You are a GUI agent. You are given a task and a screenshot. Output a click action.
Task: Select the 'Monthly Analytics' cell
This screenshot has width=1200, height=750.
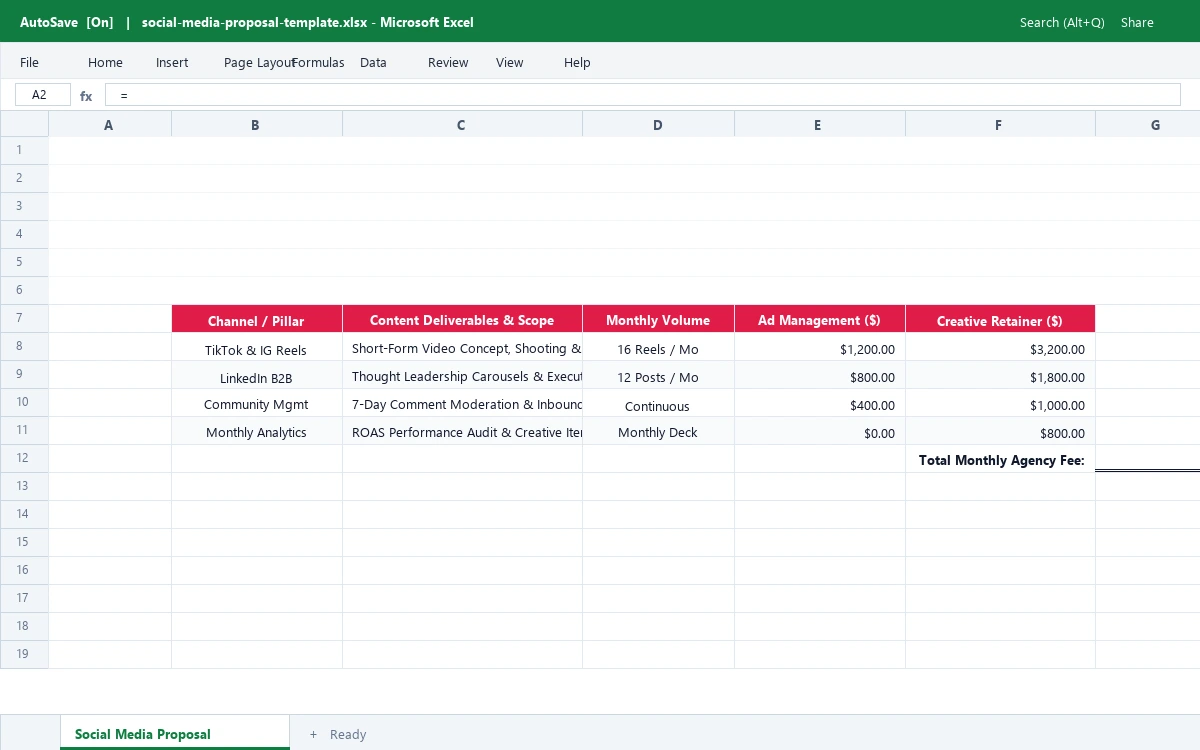[257, 431]
